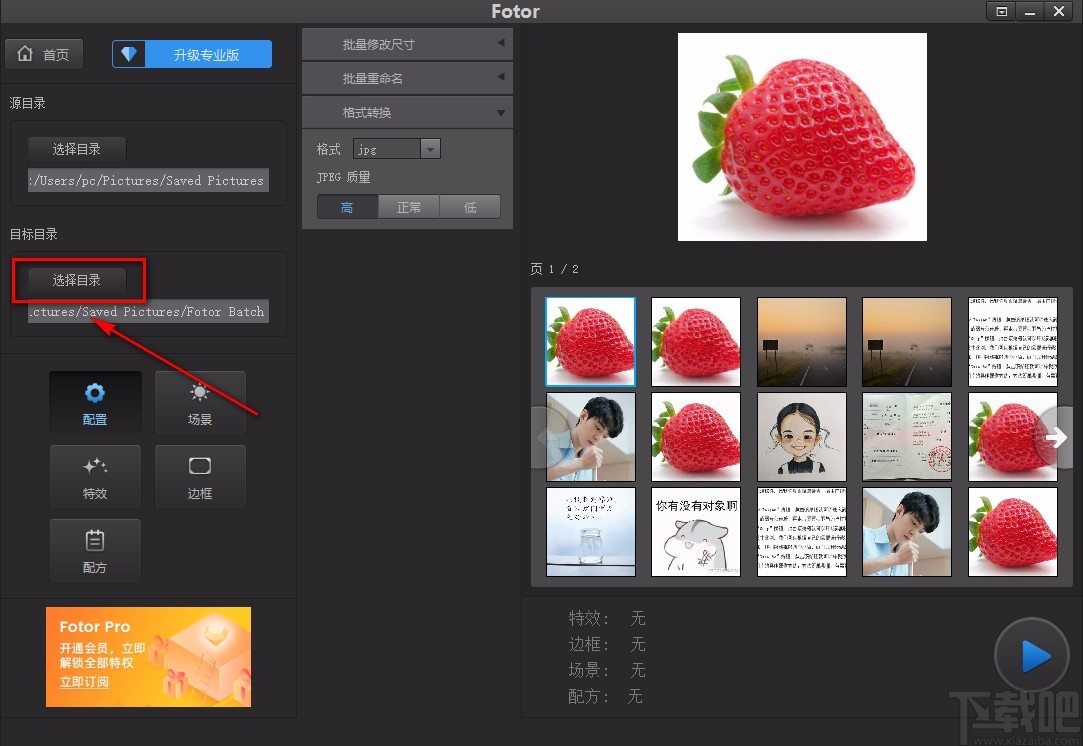Go to the 首页 home button

[44, 54]
